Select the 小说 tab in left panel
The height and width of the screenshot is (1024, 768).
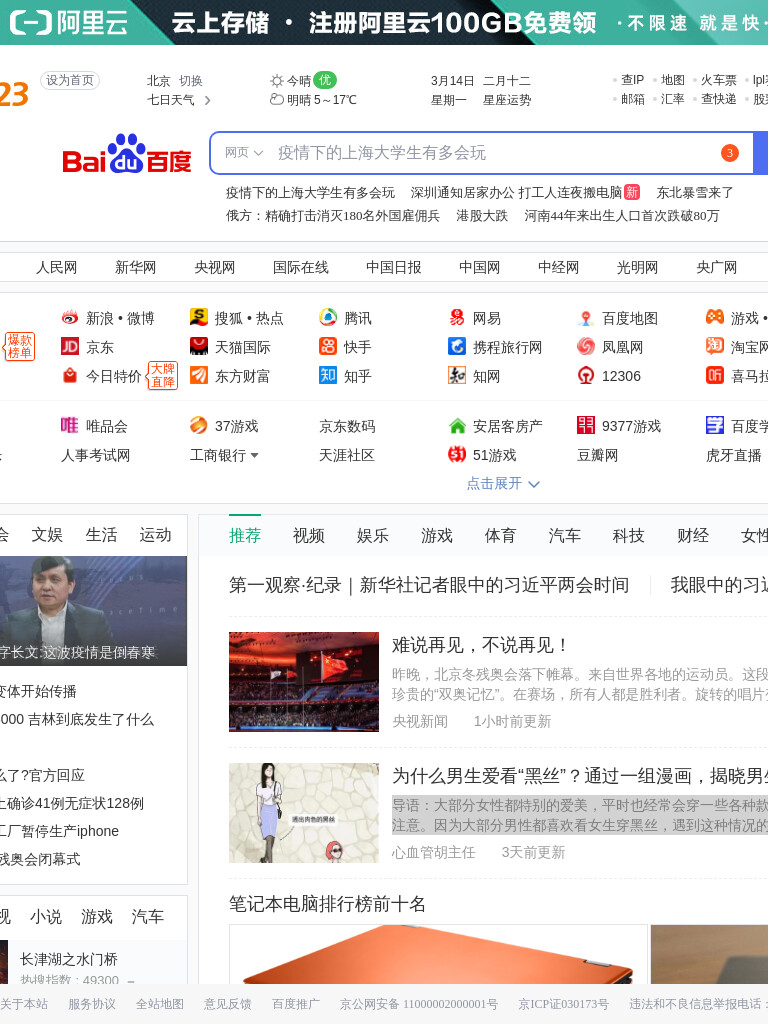(46, 917)
